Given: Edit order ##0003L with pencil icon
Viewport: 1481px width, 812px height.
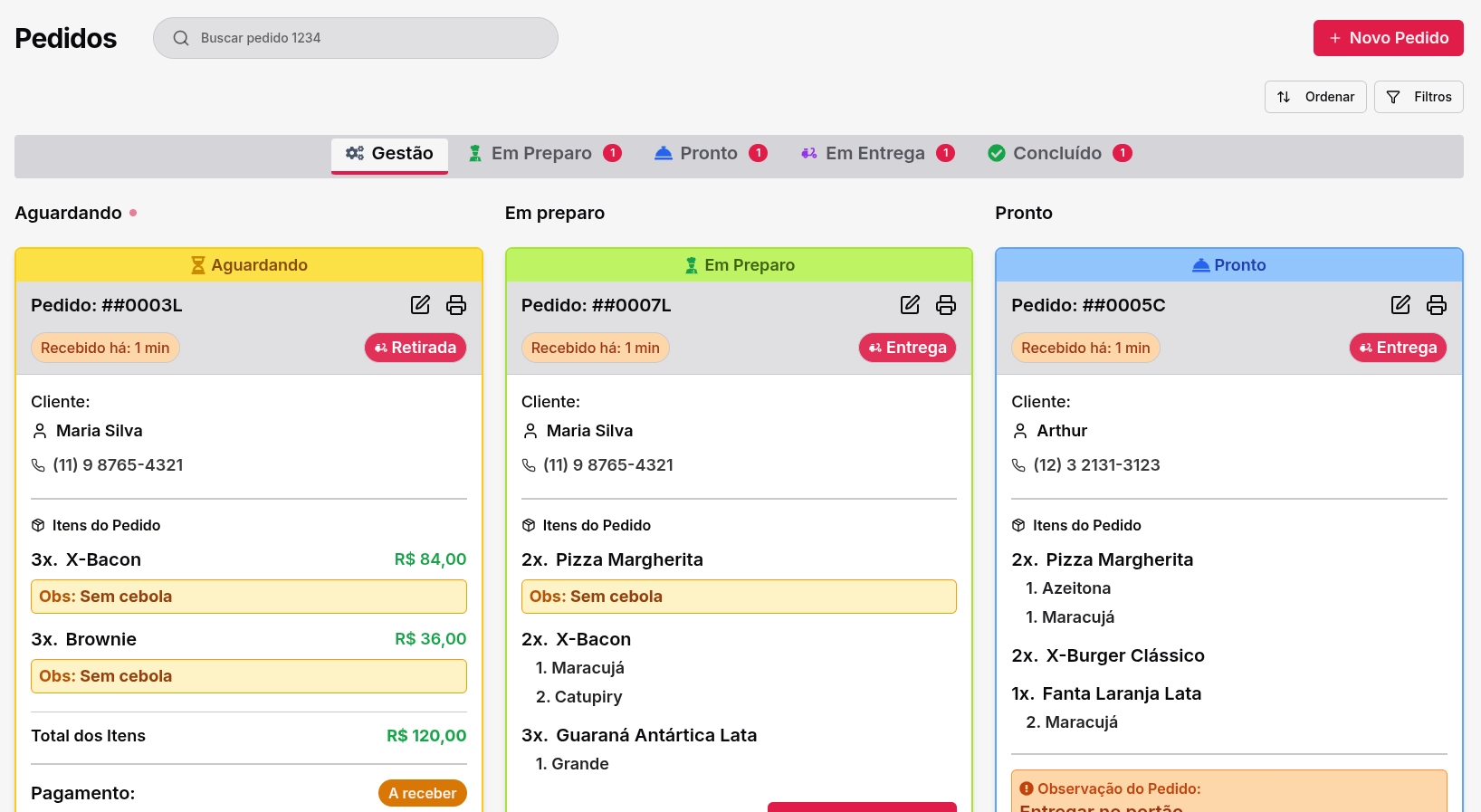Looking at the screenshot, I should click(420, 305).
